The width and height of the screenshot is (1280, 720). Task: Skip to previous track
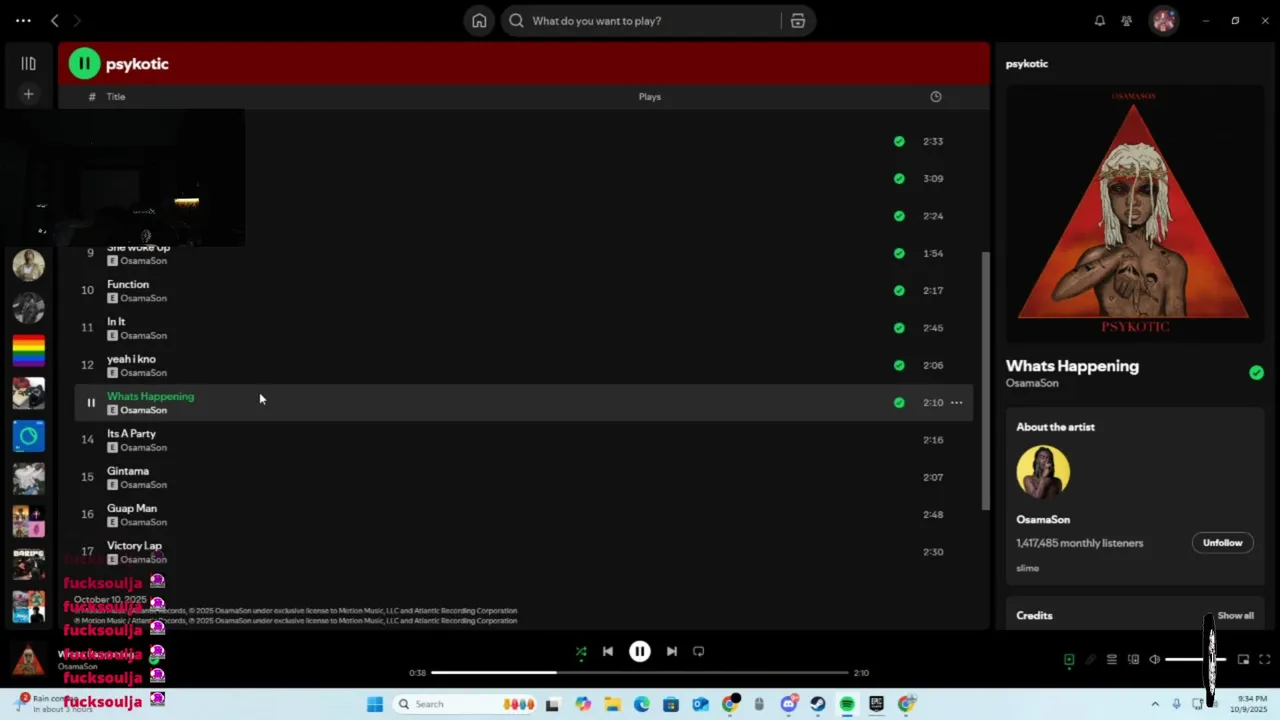pos(608,651)
